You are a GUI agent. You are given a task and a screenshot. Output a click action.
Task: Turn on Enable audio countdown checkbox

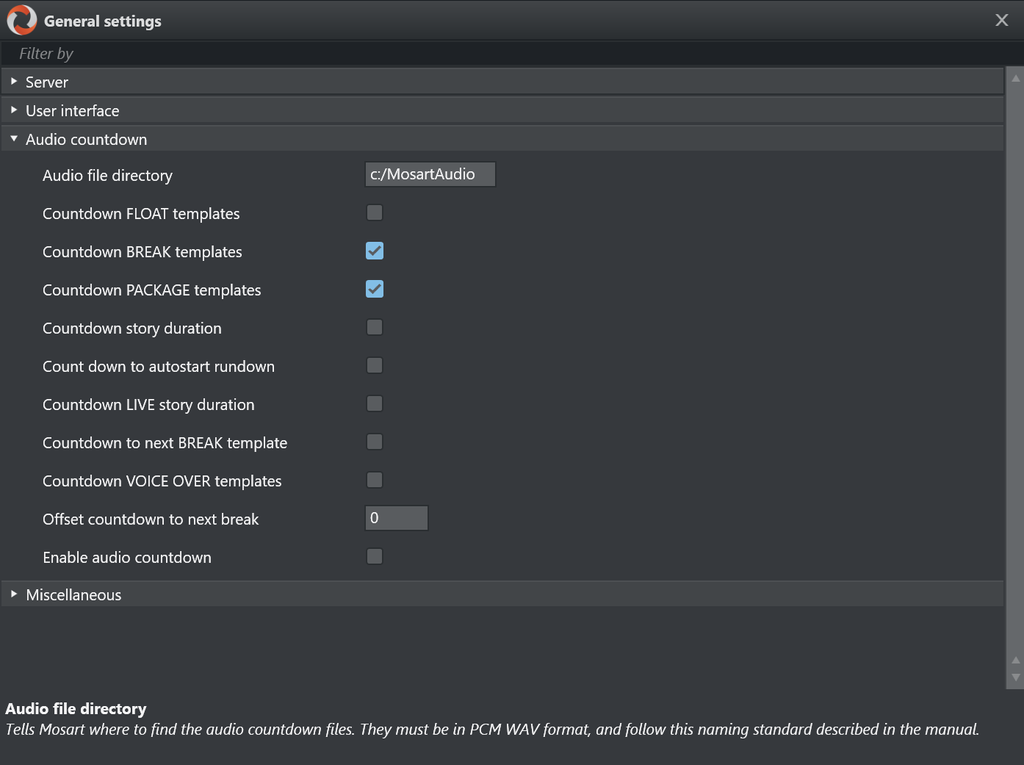click(x=374, y=557)
